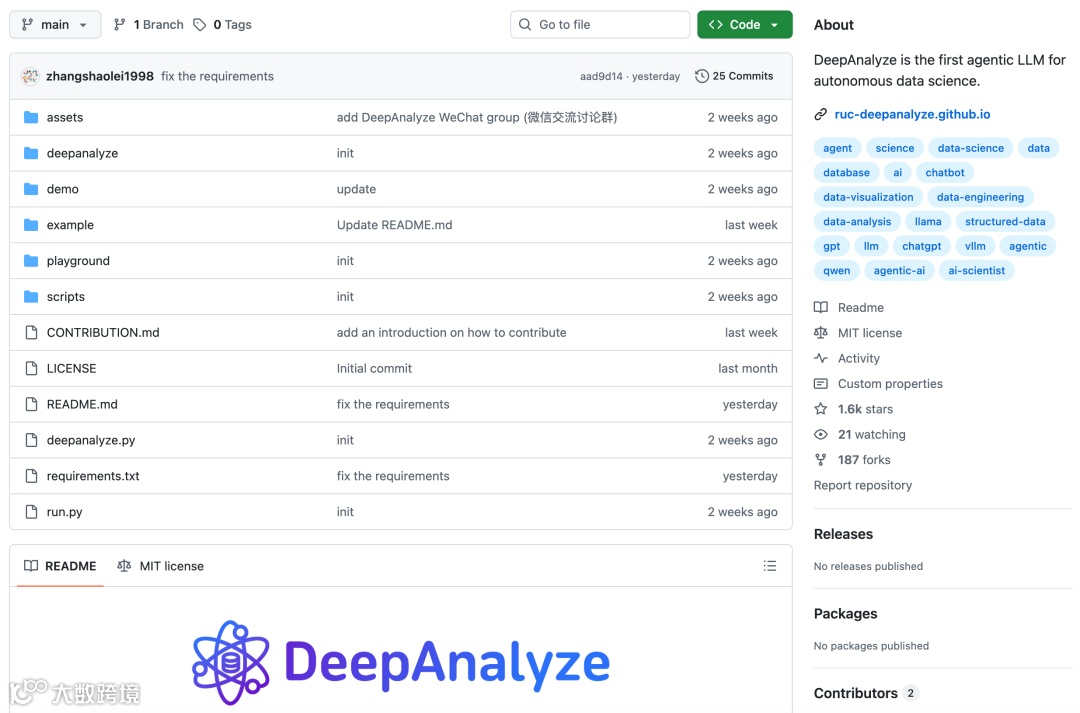Open CONTRIBUTION.md file
The height and width of the screenshot is (713, 1080).
(103, 333)
